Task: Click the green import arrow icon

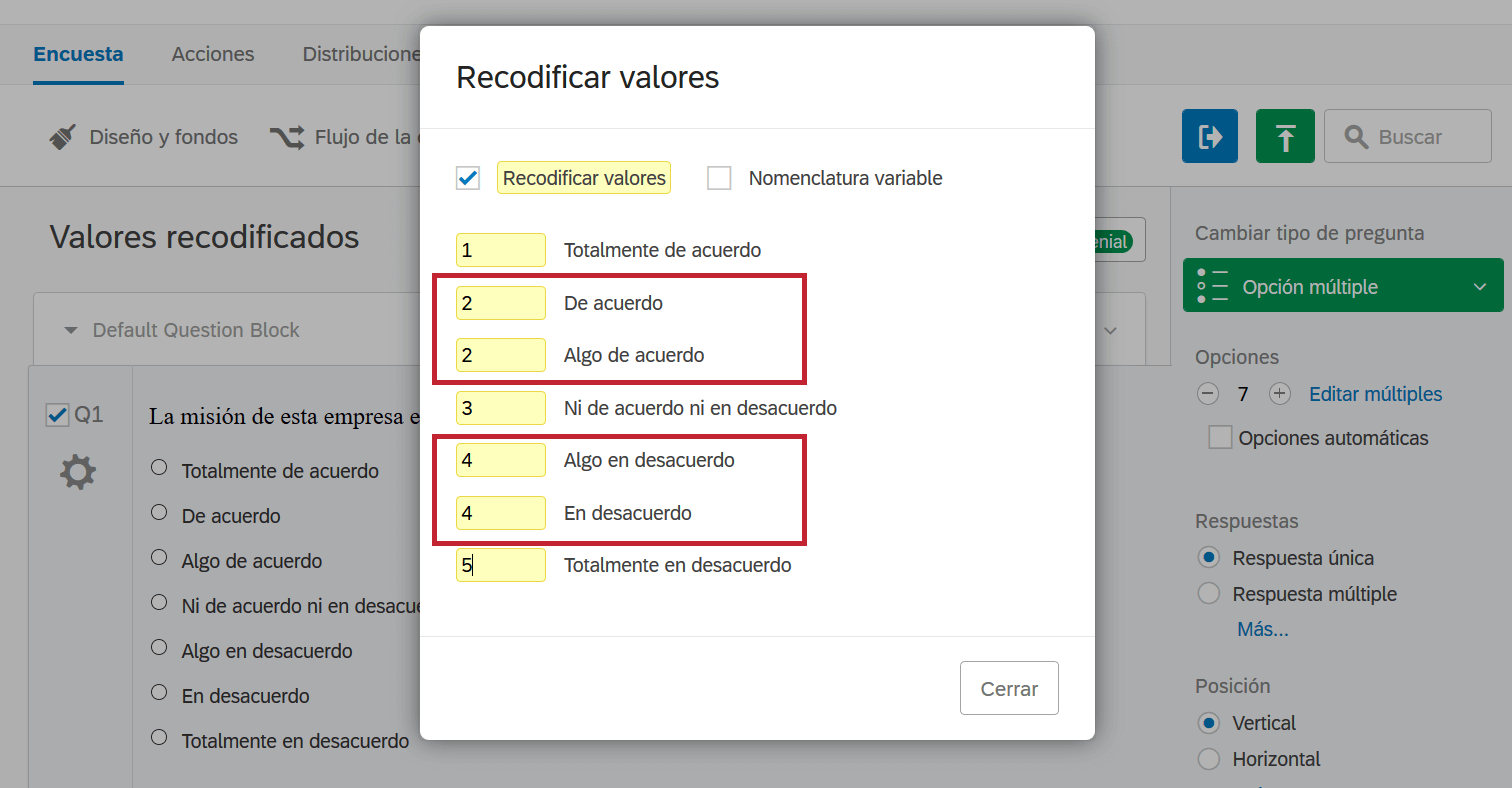Action: [x=1284, y=136]
